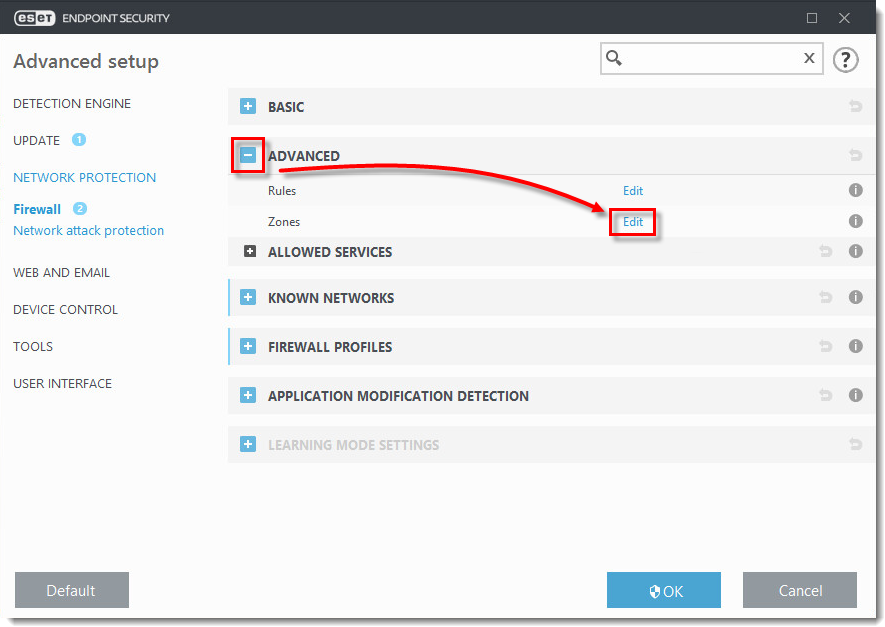Image resolution: width=885 pixels, height=627 pixels.
Task: Click info icon for Rules row
Action: pos(855,190)
